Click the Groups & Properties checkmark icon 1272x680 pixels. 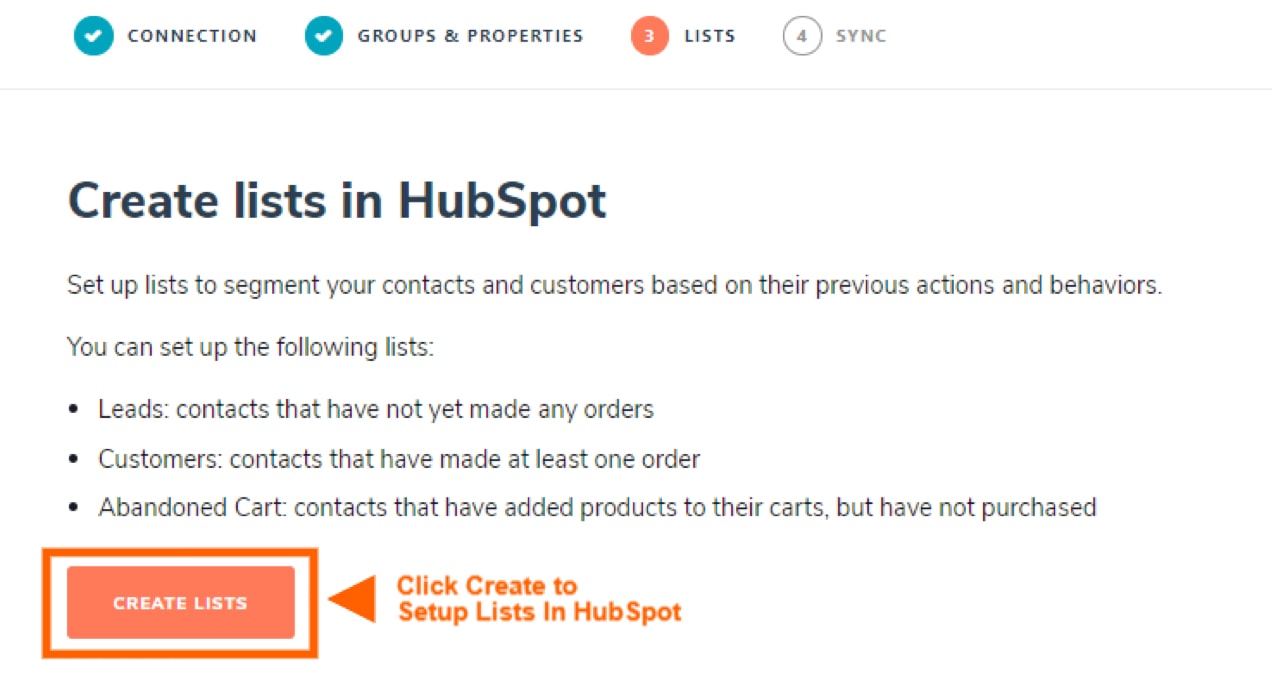[324, 36]
